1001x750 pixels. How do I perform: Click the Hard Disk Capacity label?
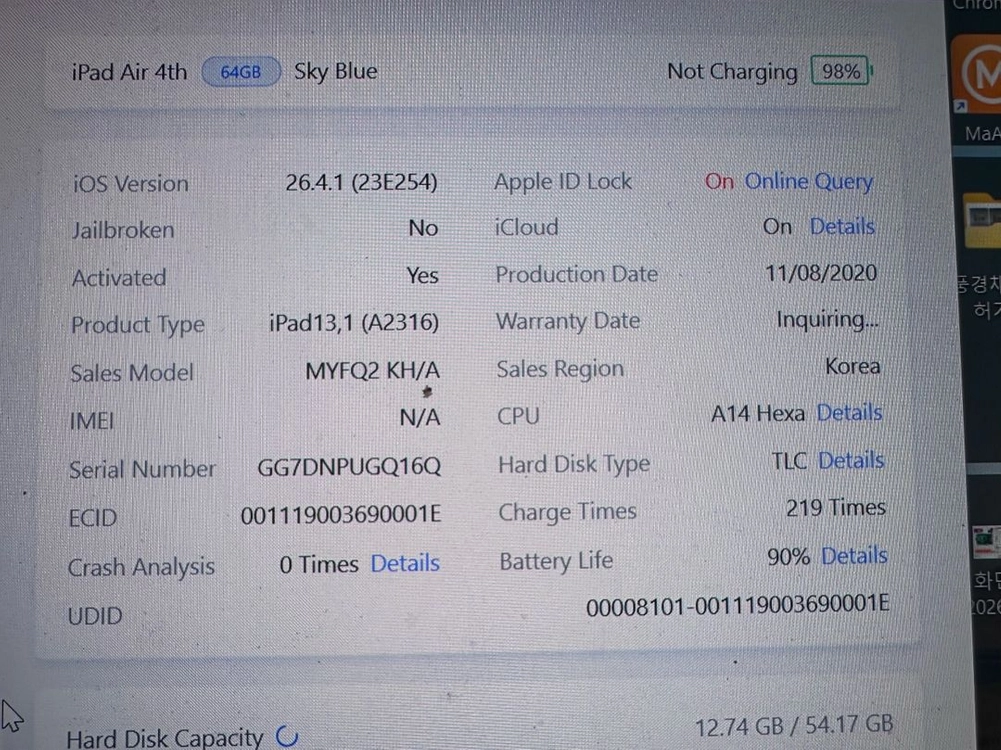point(165,739)
